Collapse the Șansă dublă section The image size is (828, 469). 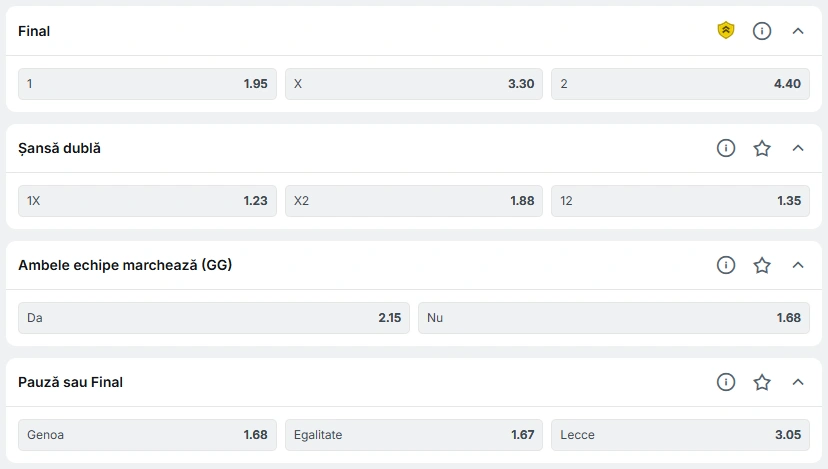(798, 148)
